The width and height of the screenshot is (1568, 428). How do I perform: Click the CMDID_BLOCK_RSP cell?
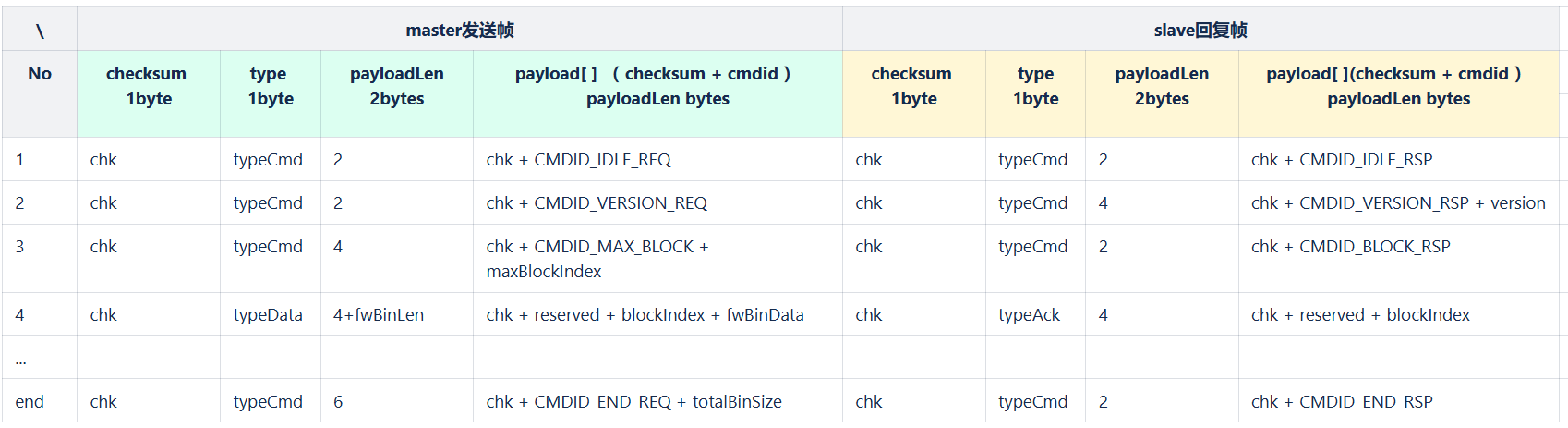coord(1399,259)
